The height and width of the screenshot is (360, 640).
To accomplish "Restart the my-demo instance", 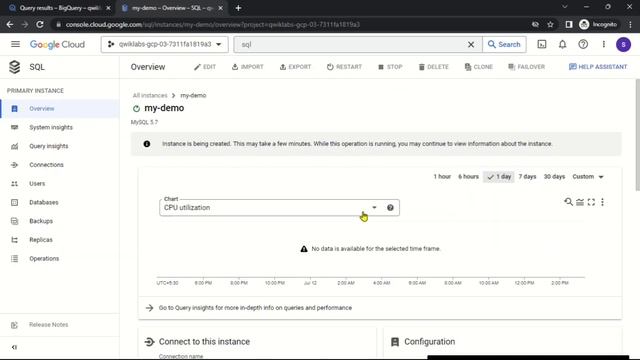I will point(344,67).
